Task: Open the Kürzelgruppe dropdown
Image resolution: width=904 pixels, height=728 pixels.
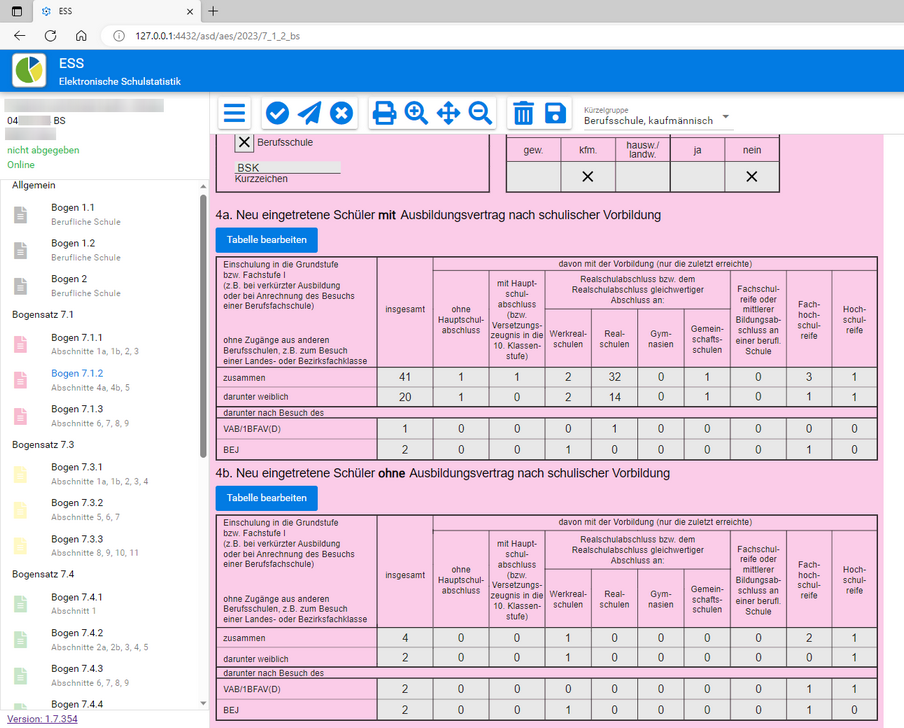Action: pos(657,116)
